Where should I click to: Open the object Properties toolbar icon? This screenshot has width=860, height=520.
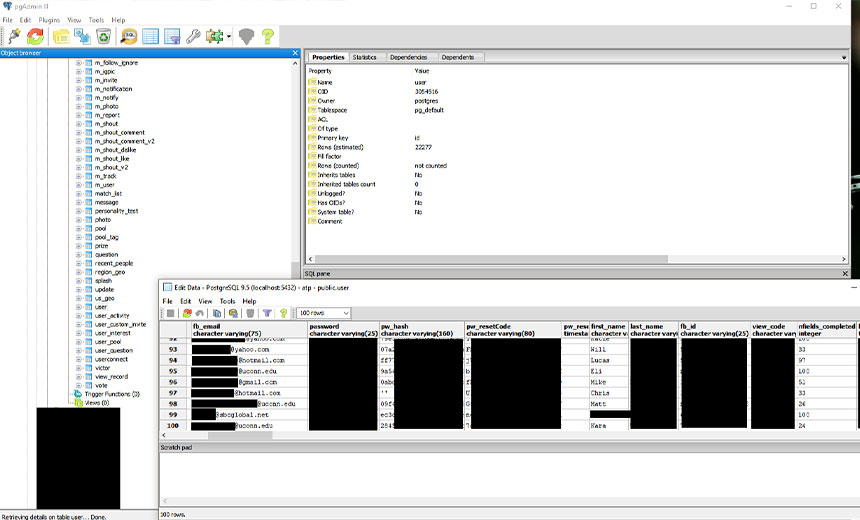coord(61,37)
